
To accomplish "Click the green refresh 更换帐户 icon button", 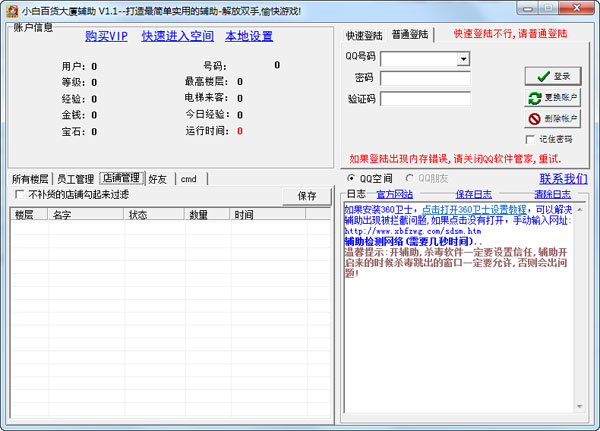I will 553,98.
